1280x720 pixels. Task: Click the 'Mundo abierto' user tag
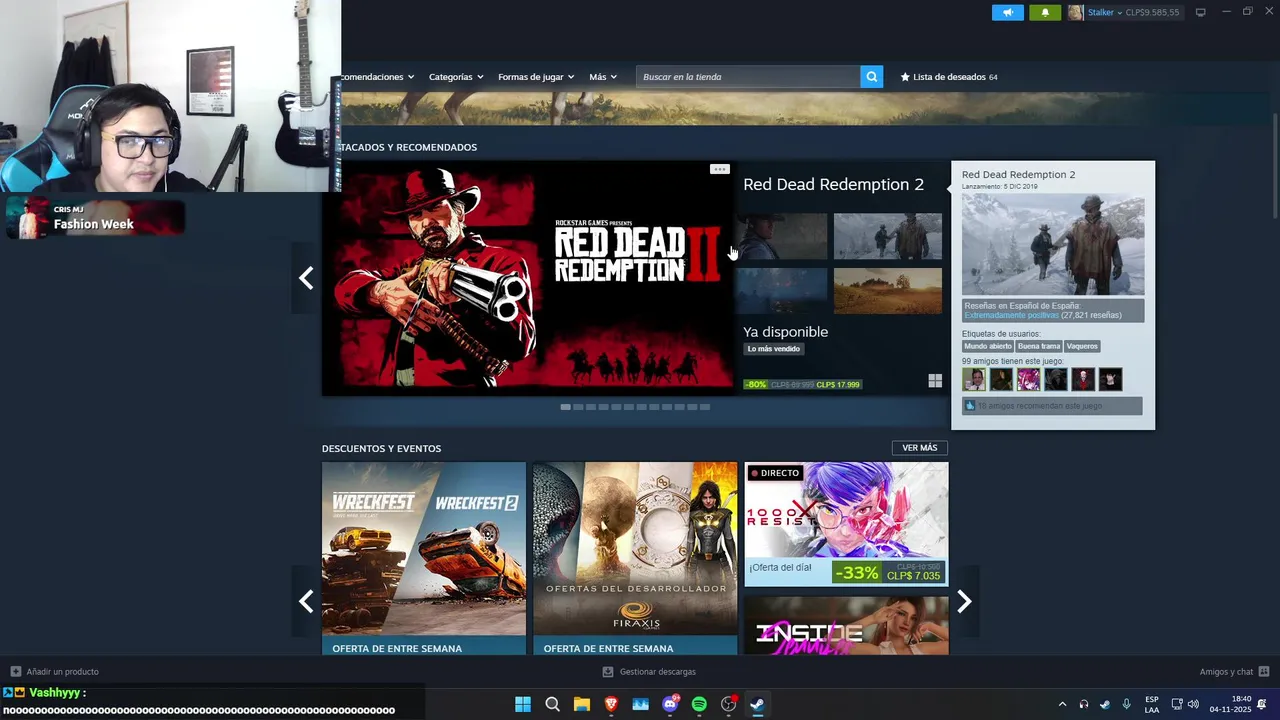click(x=988, y=346)
